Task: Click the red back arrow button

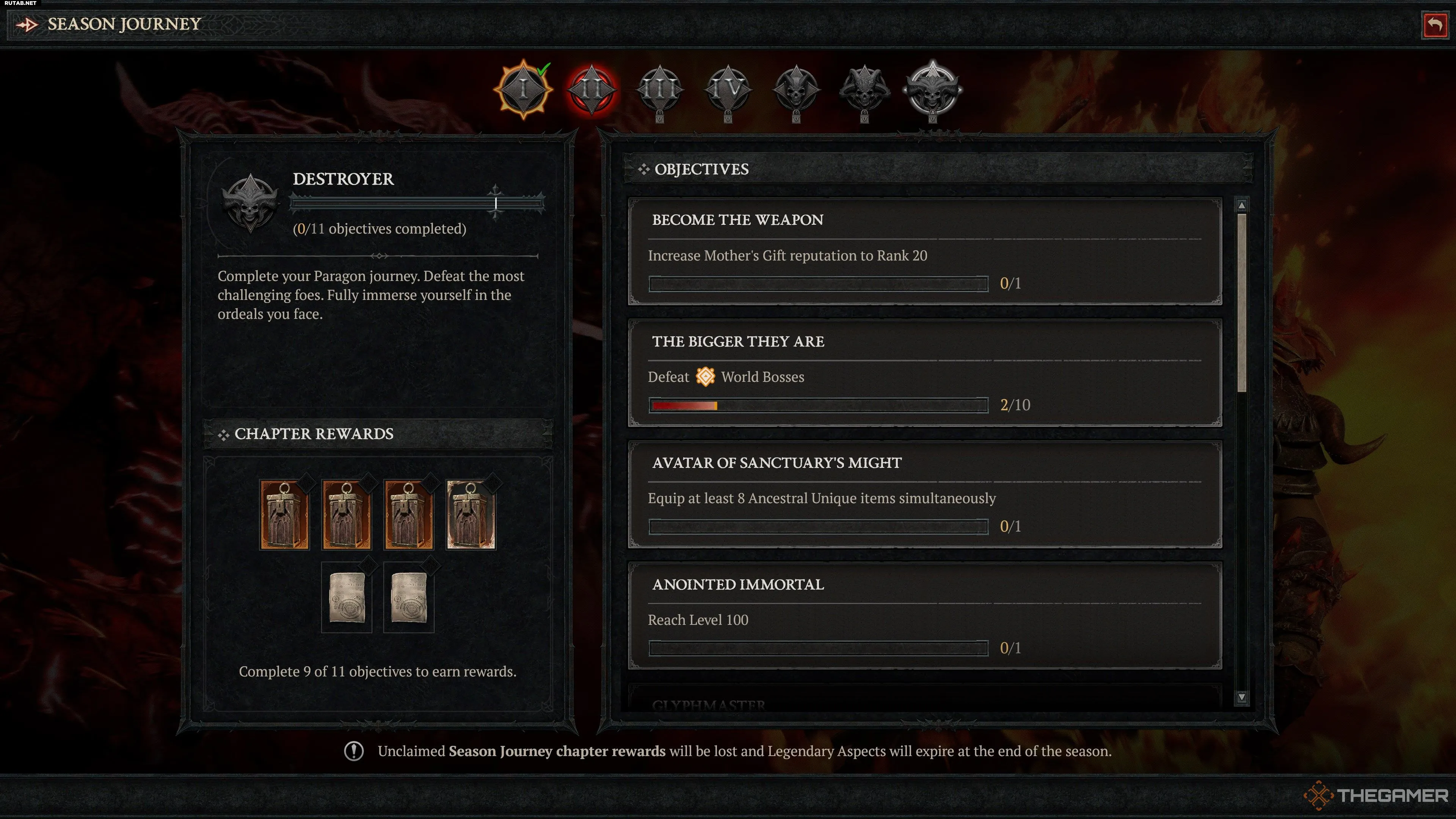Action: 1434,25
